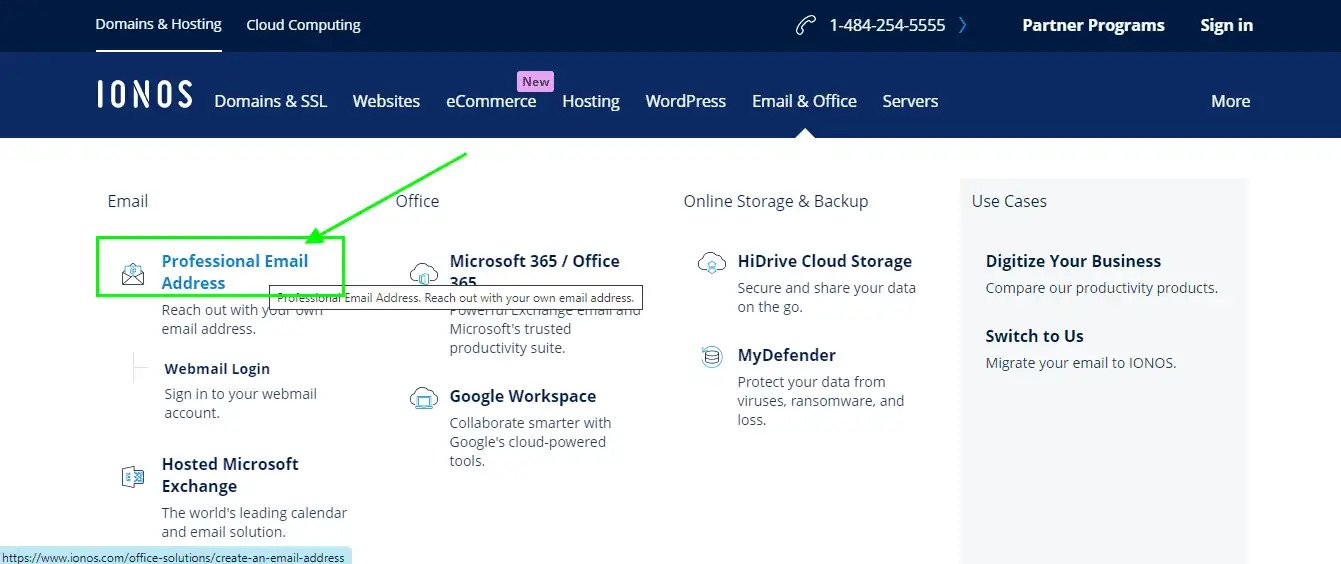The width and height of the screenshot is (1341, 564).
Task: Click the HiDrive Cloud Storage icon
Action: [711, 263]
